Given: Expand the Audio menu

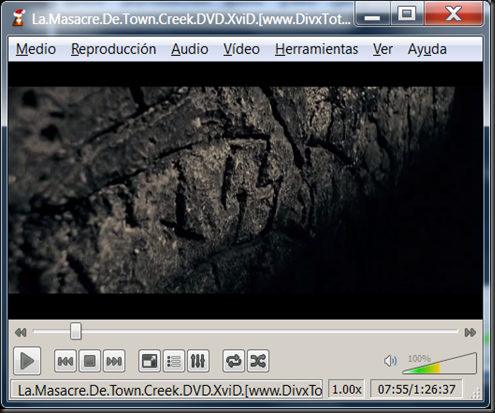Looking at the screenshot, I should (190, 49).
